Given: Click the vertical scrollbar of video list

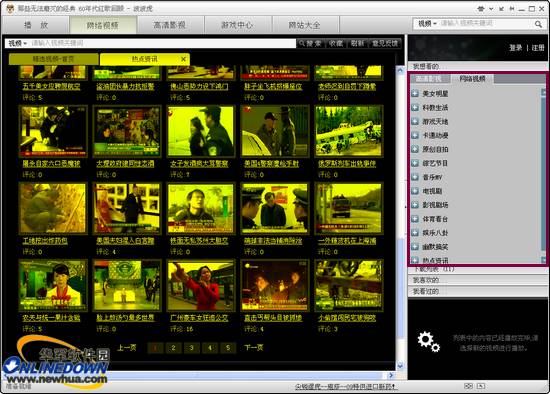Looking at the screenshot, I should click(x=400, y=218).
